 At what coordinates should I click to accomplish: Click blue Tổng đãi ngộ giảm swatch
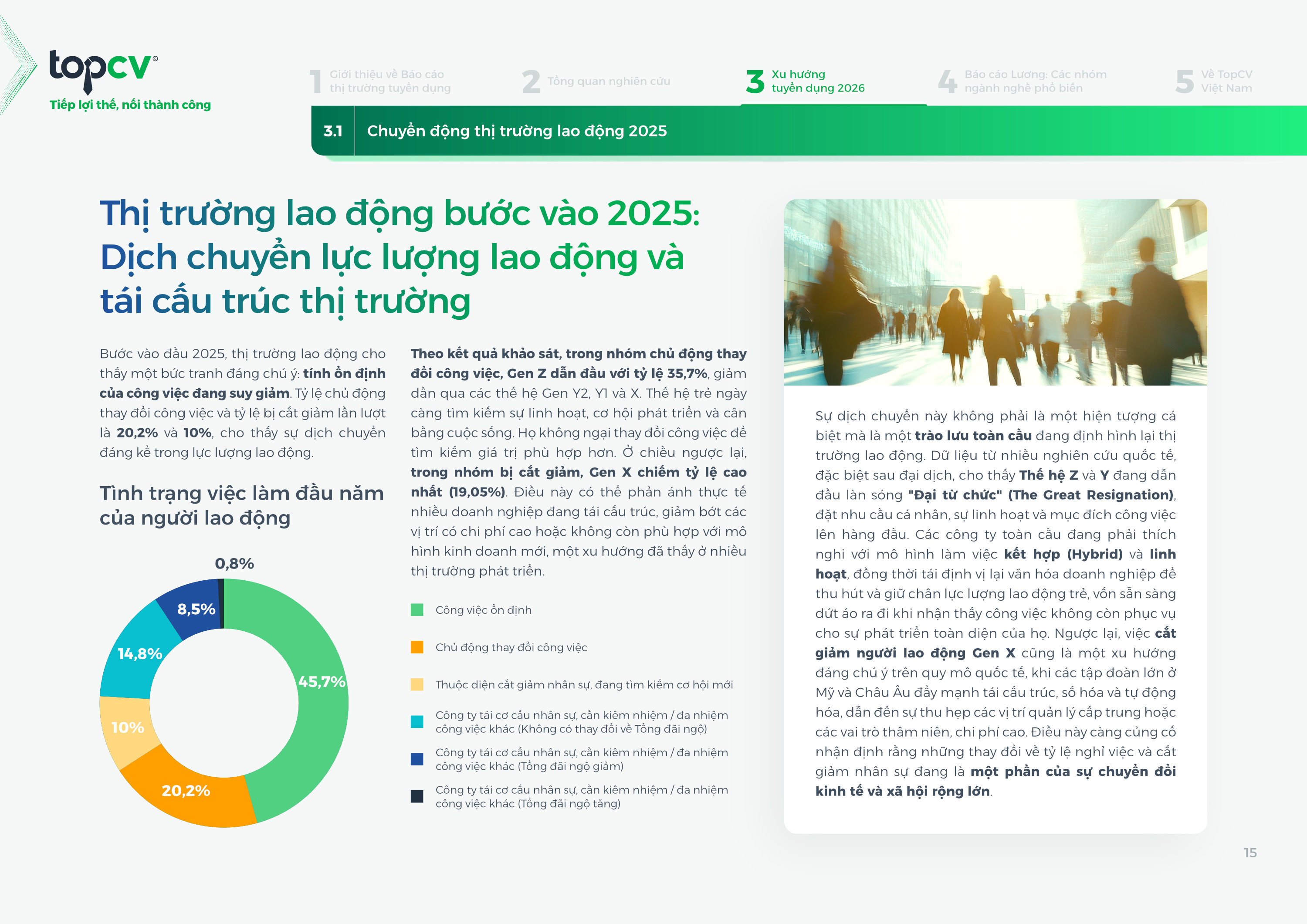click(x=416, y=759)
